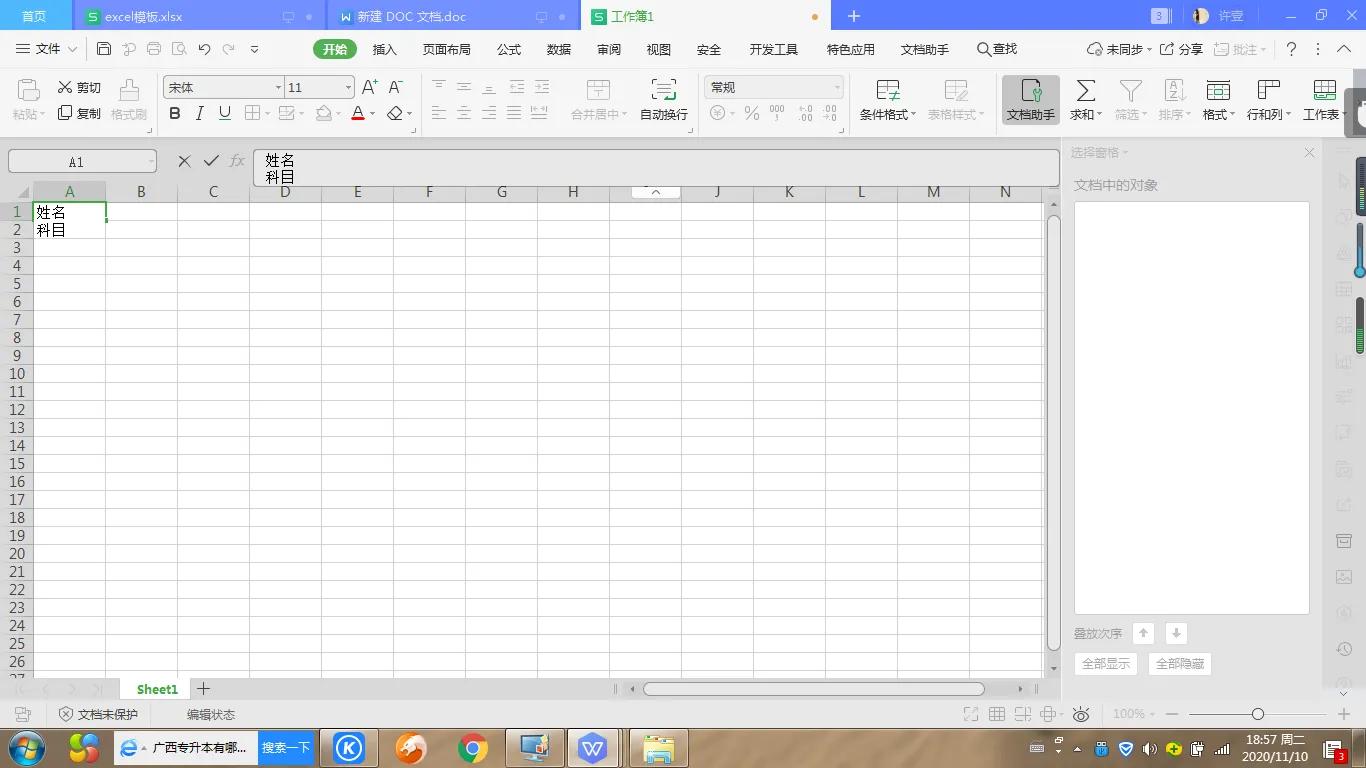
Task: Expand the 文件 menu arrow
Action: (x=72, y=49)
